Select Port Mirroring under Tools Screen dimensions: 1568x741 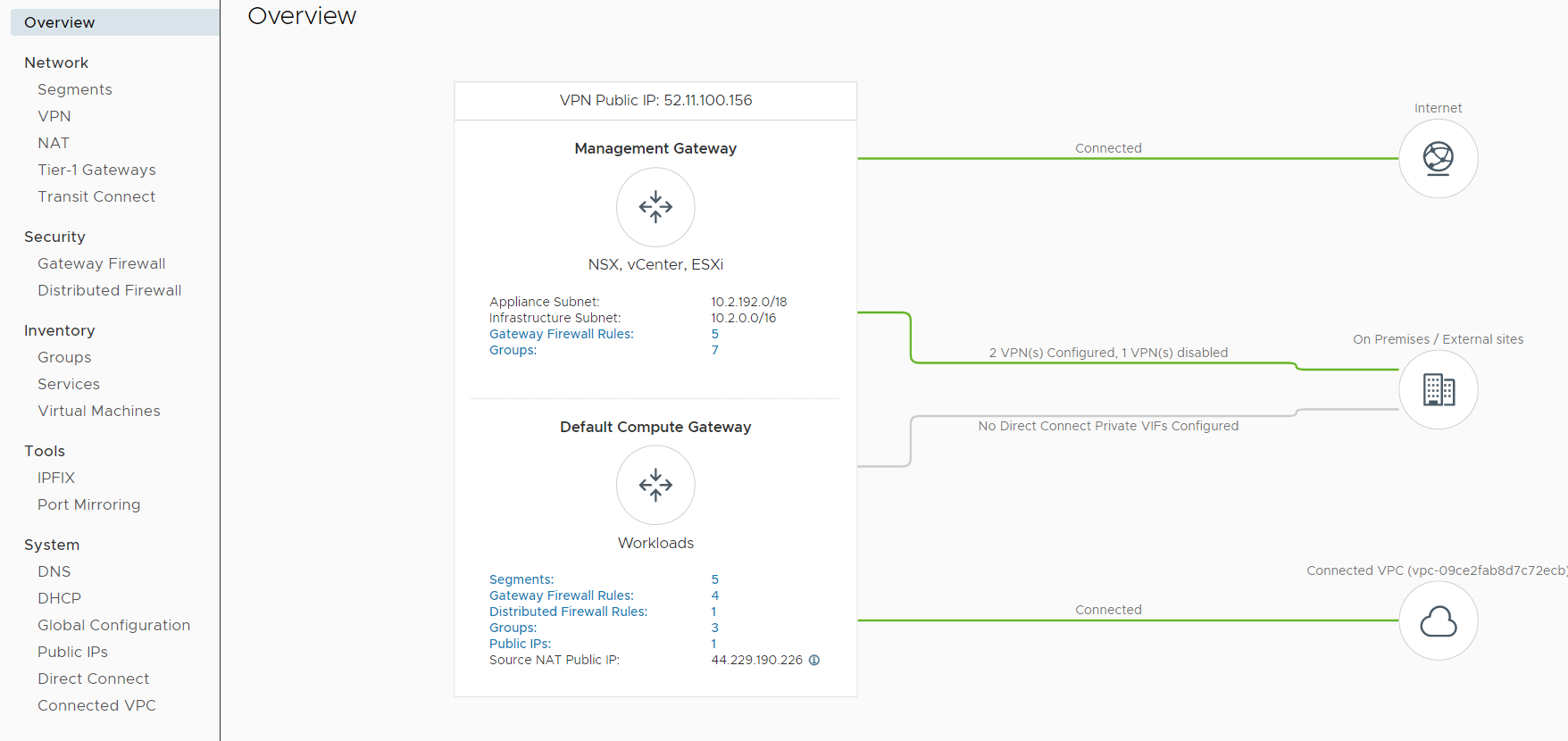(88, 504)
